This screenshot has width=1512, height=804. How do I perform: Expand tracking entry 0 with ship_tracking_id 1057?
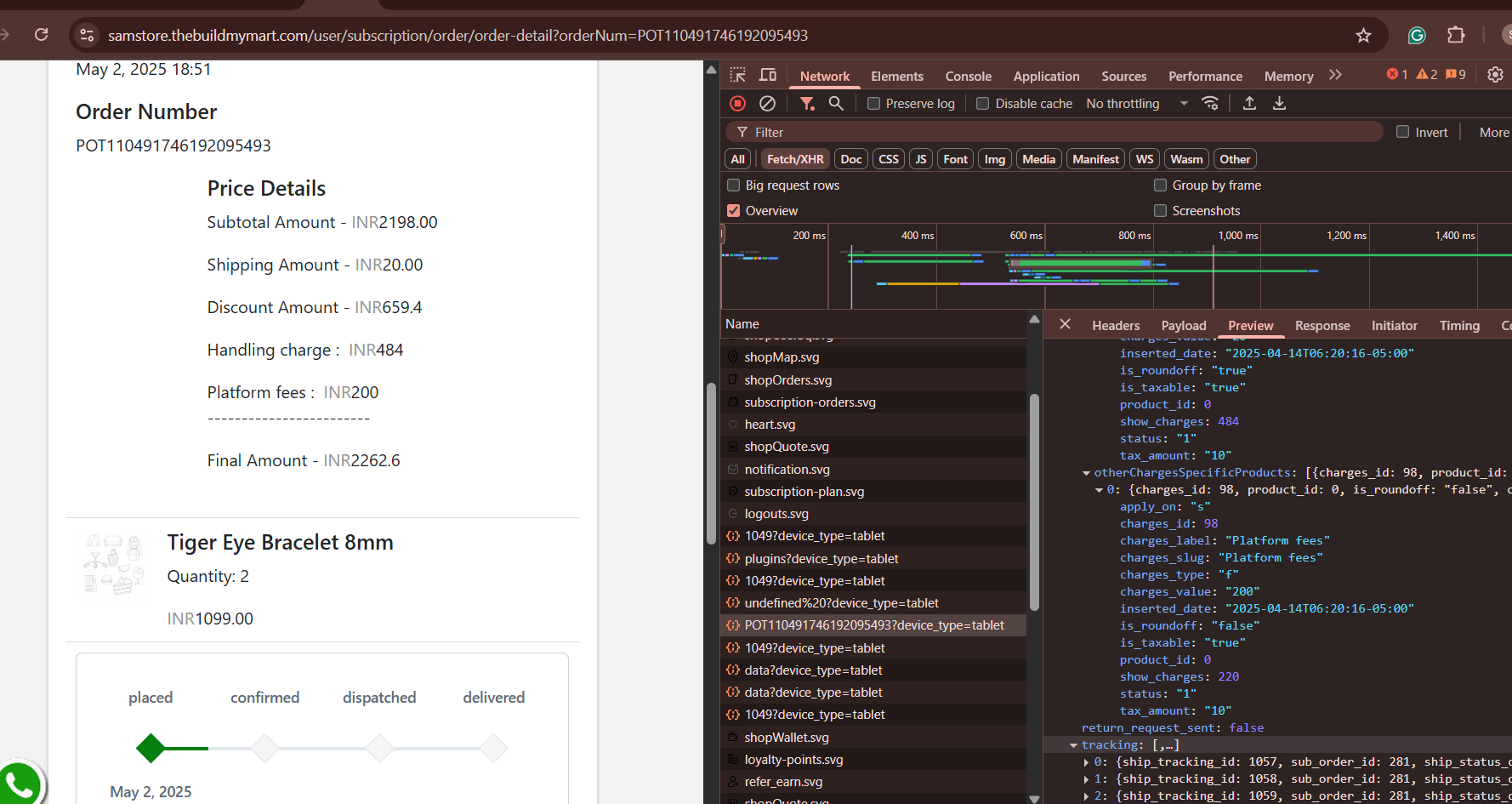click(1086, 762)
